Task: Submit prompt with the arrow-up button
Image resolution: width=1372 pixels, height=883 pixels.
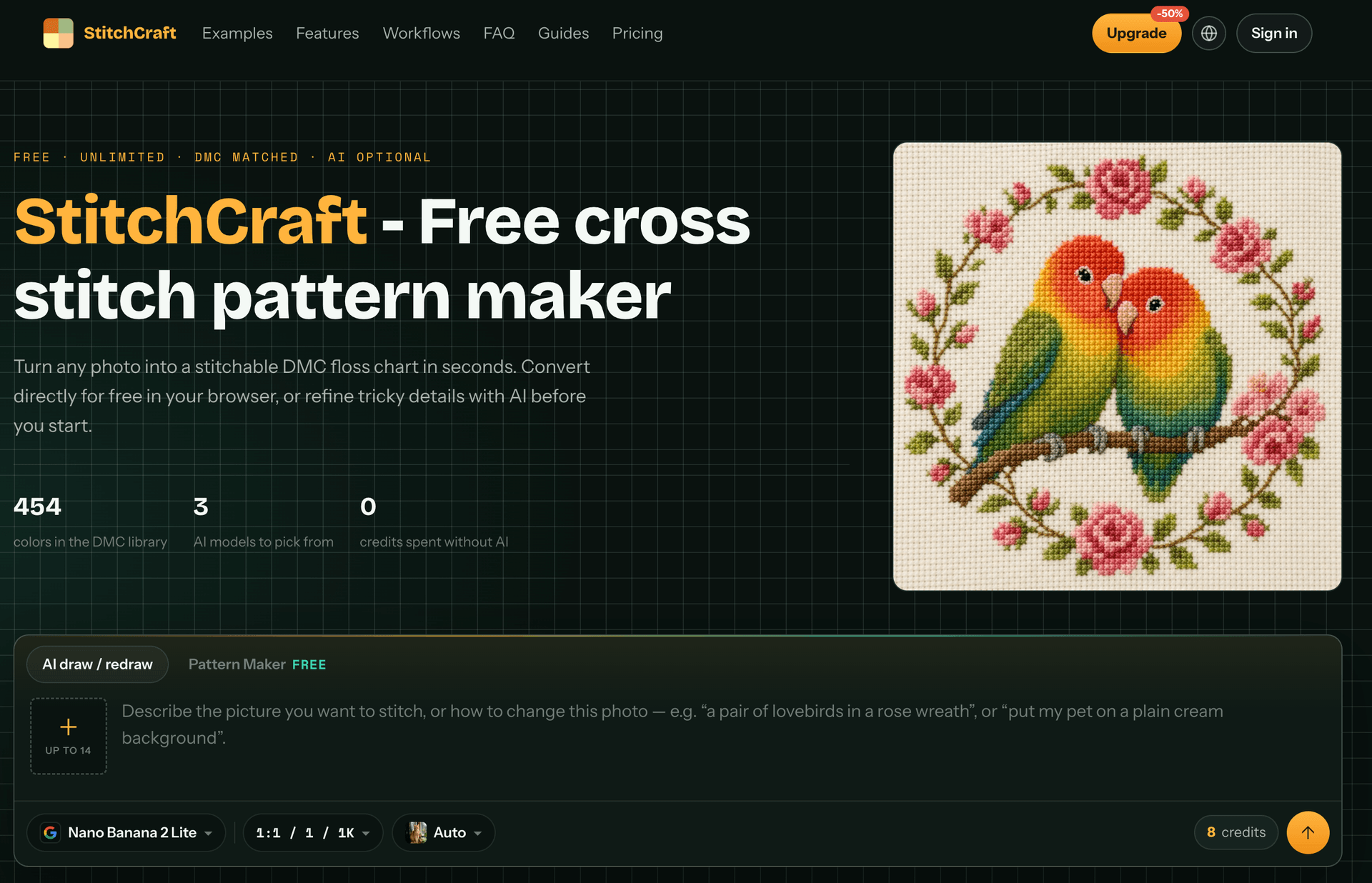Action: pos(1308,832)
